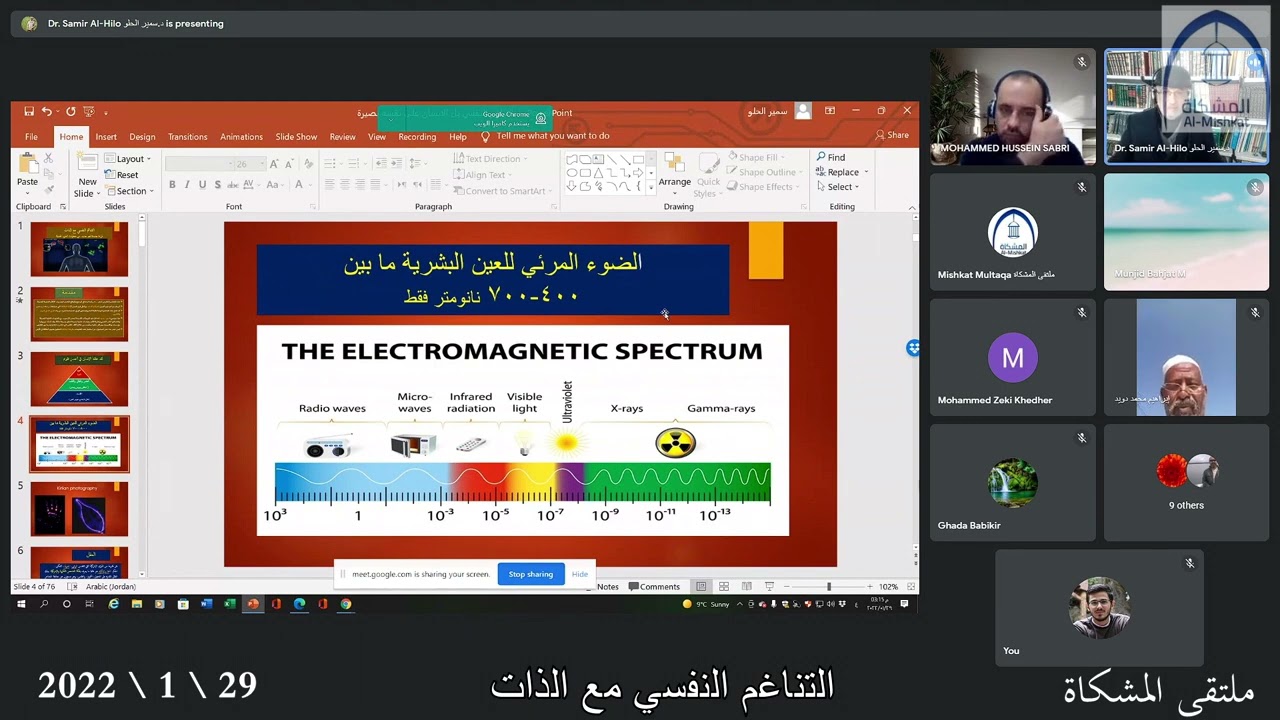Click the Stop sharing button

[x=530, y=574]
